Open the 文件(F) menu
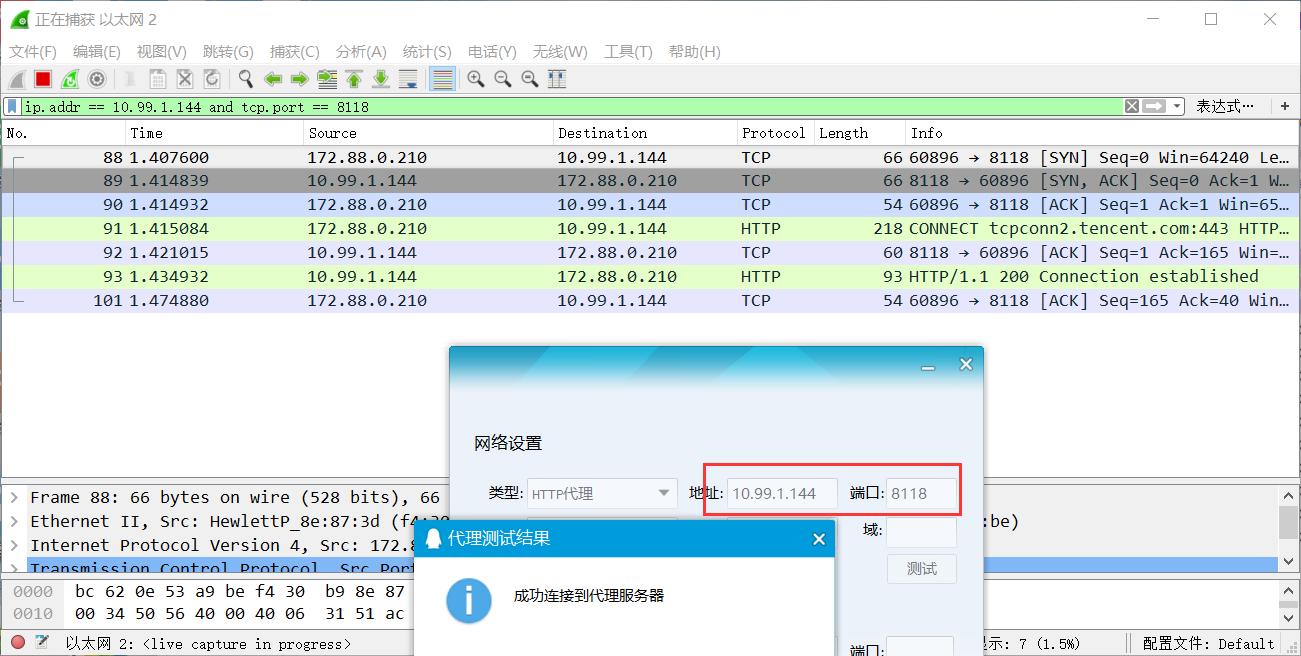Viewport: 1301px width, 656px height. point(33,52)
